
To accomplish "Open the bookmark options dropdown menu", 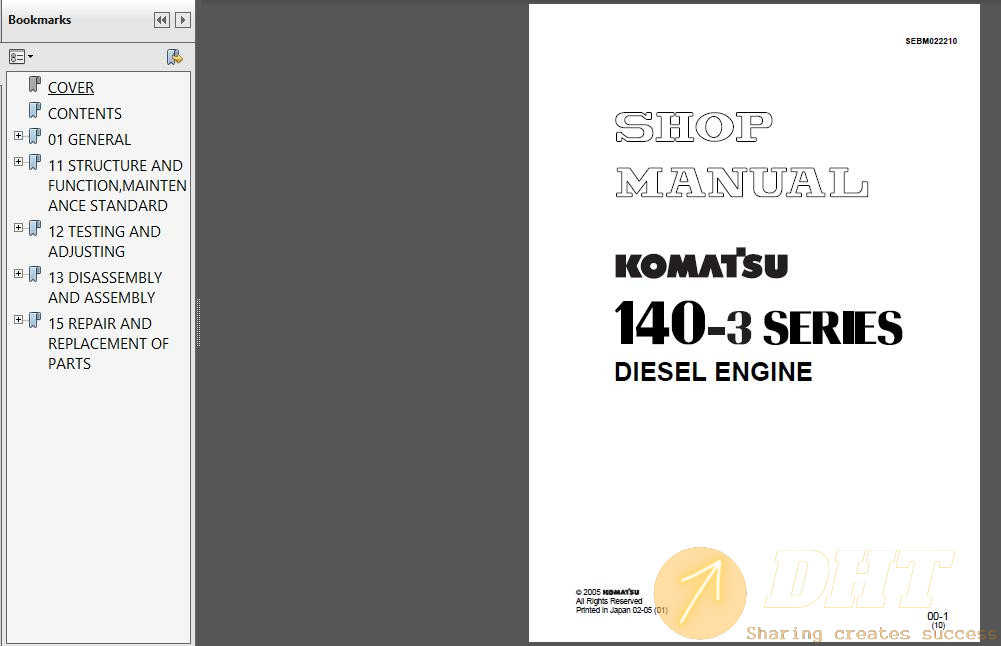I will click(21, 57).
